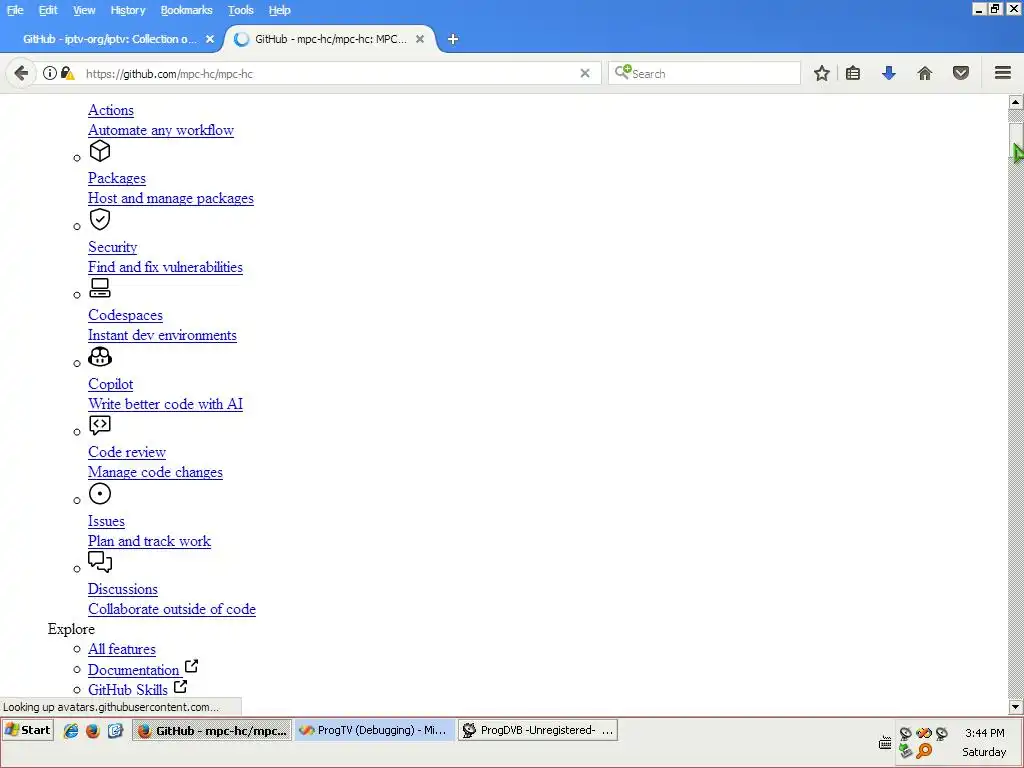The width and height of the screenshot is (1024, 768).
Task: Click Host and manage packages link
Action: (171, 198)
